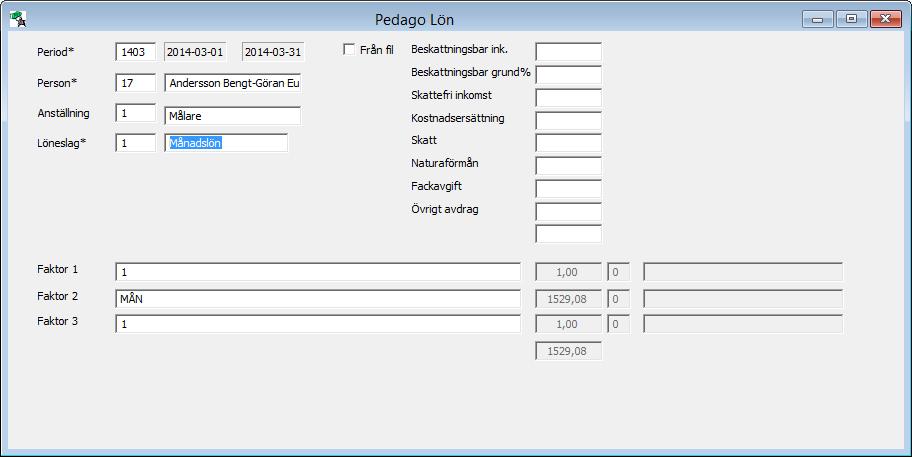Click the Anställning number field
The width and height of the screenshot is (912, 457).
[136, 113]
